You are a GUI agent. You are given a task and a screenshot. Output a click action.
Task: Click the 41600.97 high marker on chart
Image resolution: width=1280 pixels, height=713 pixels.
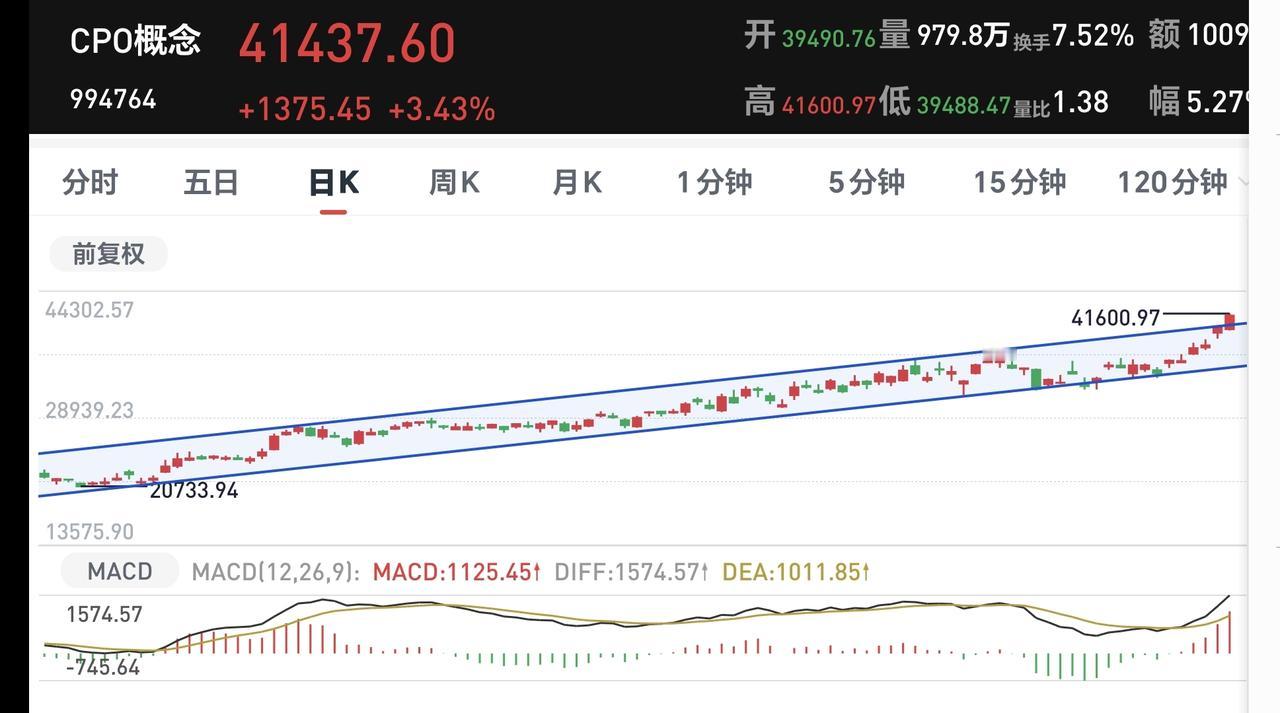[1115, 318]
